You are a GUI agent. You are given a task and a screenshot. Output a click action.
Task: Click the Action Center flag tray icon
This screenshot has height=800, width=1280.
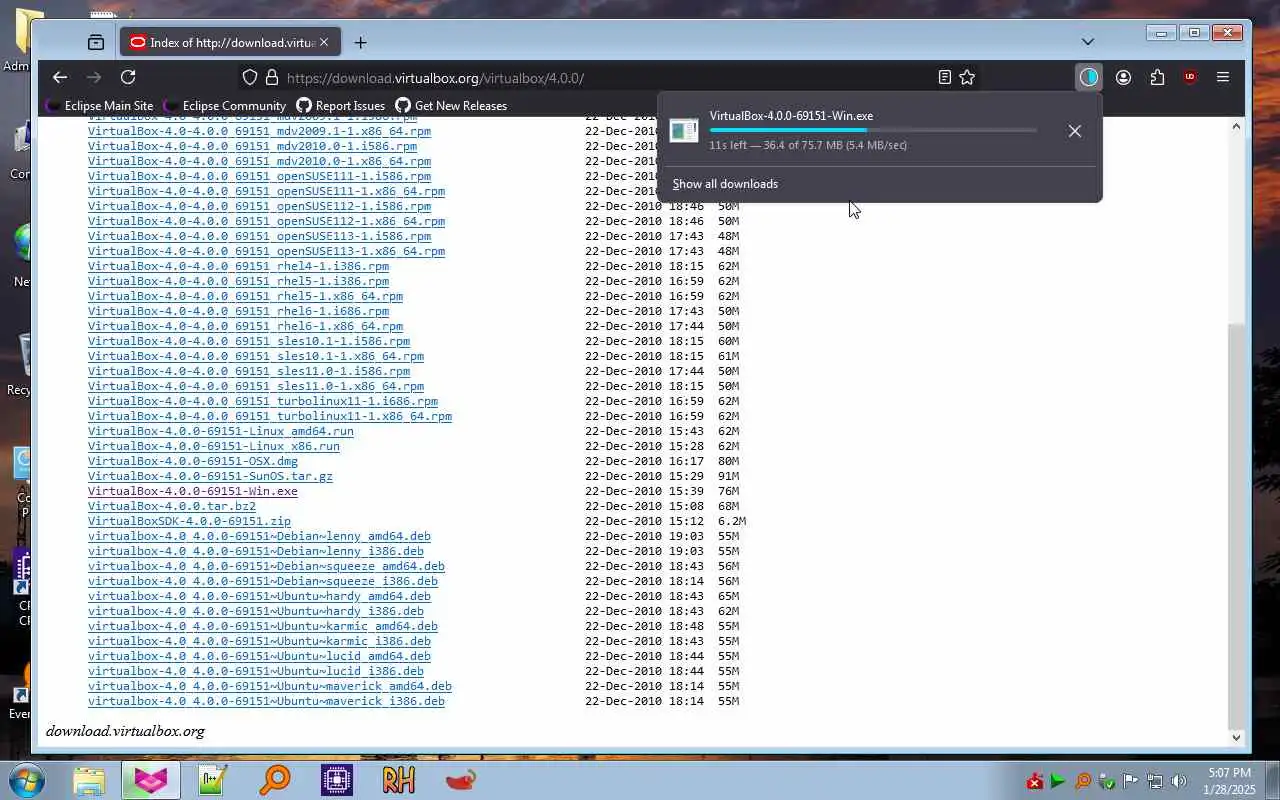tap(1130, 781)
